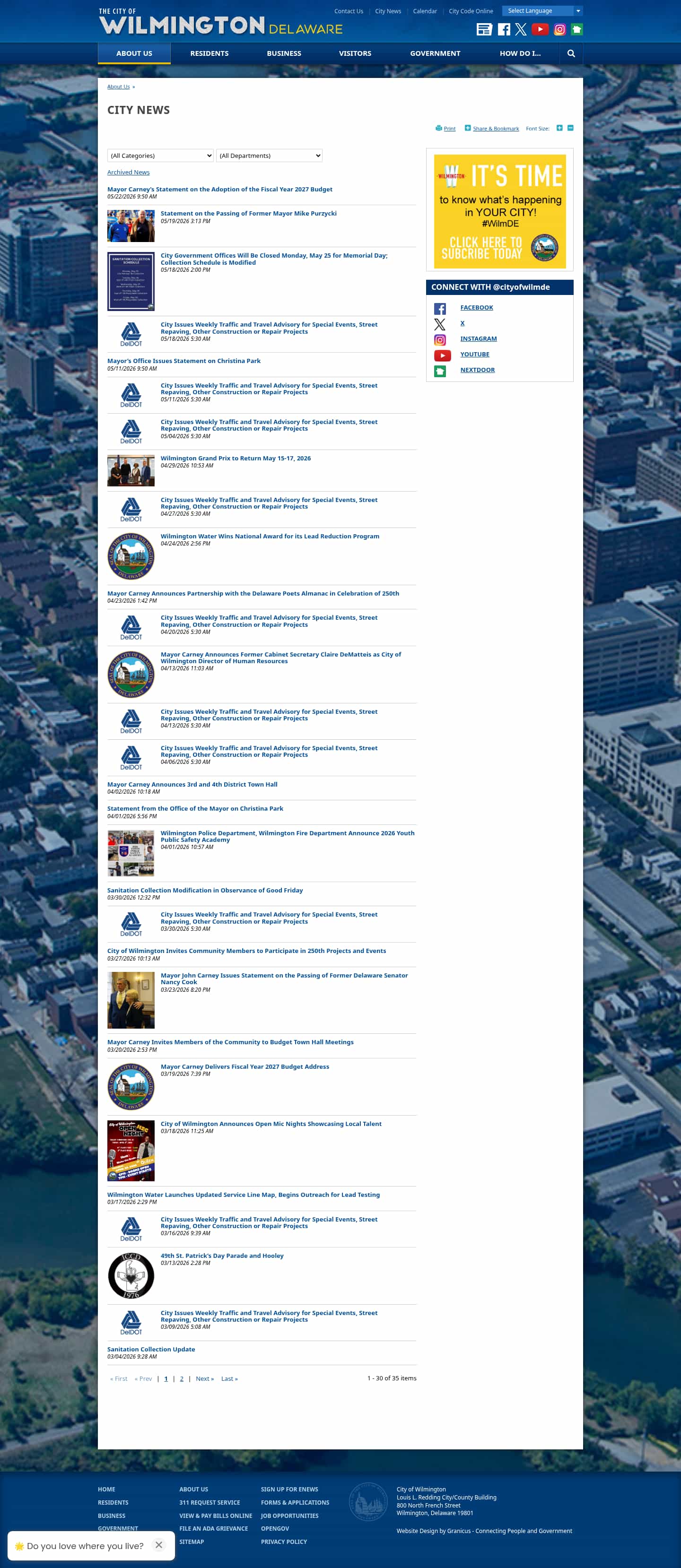Click Next » pagination link
The width and height of the screenshot is (681, 1568).
pyautogui.click(x=205, y=1379)
